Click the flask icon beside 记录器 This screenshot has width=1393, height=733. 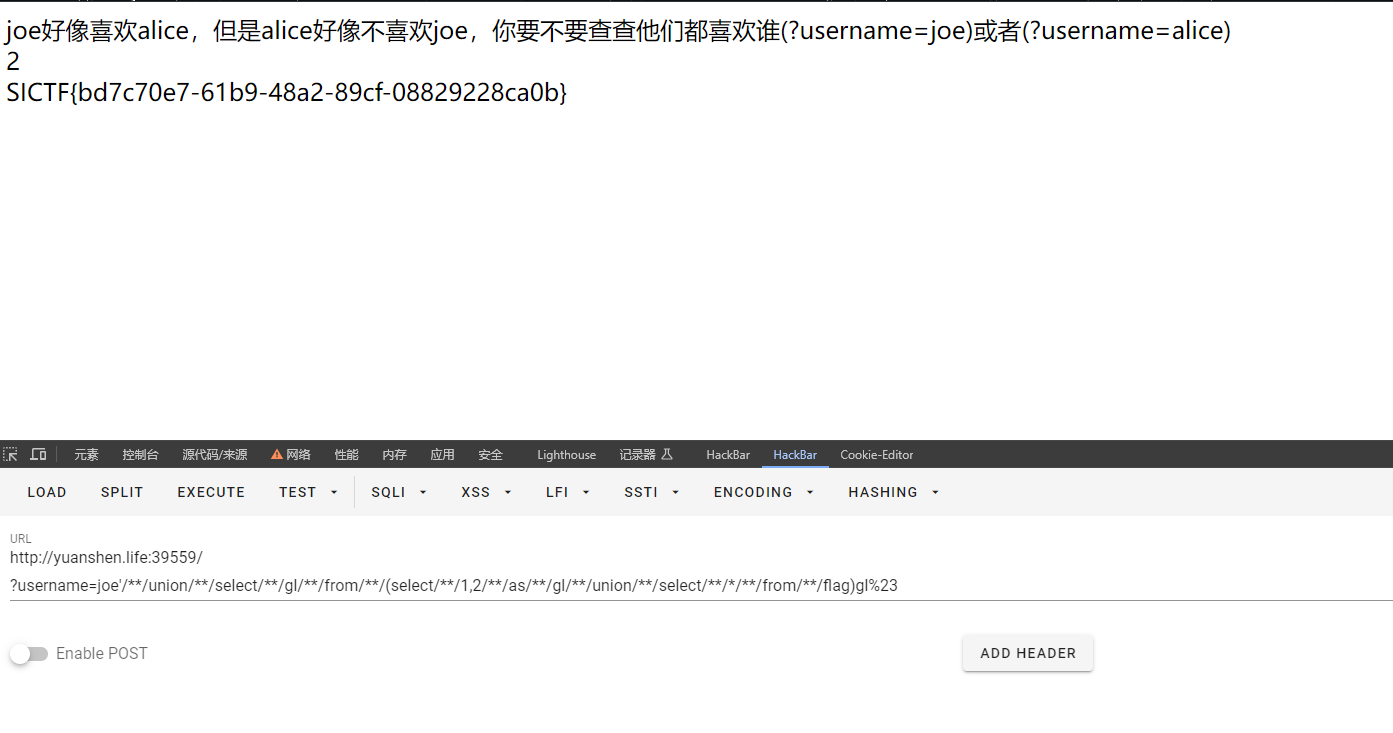667,454
